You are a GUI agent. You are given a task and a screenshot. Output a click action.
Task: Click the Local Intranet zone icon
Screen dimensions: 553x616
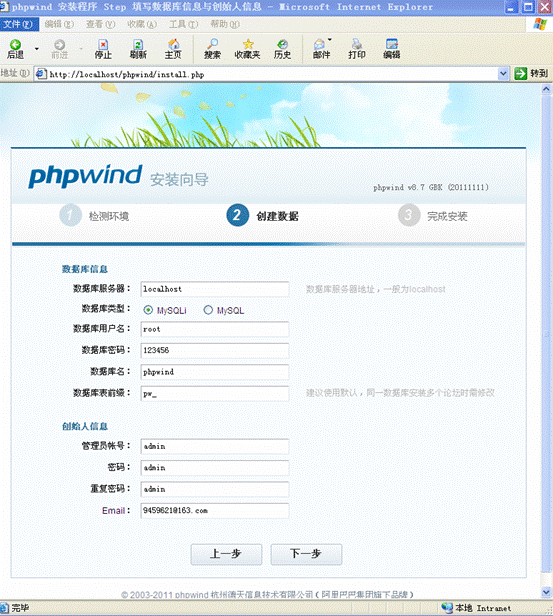[447, 608]
